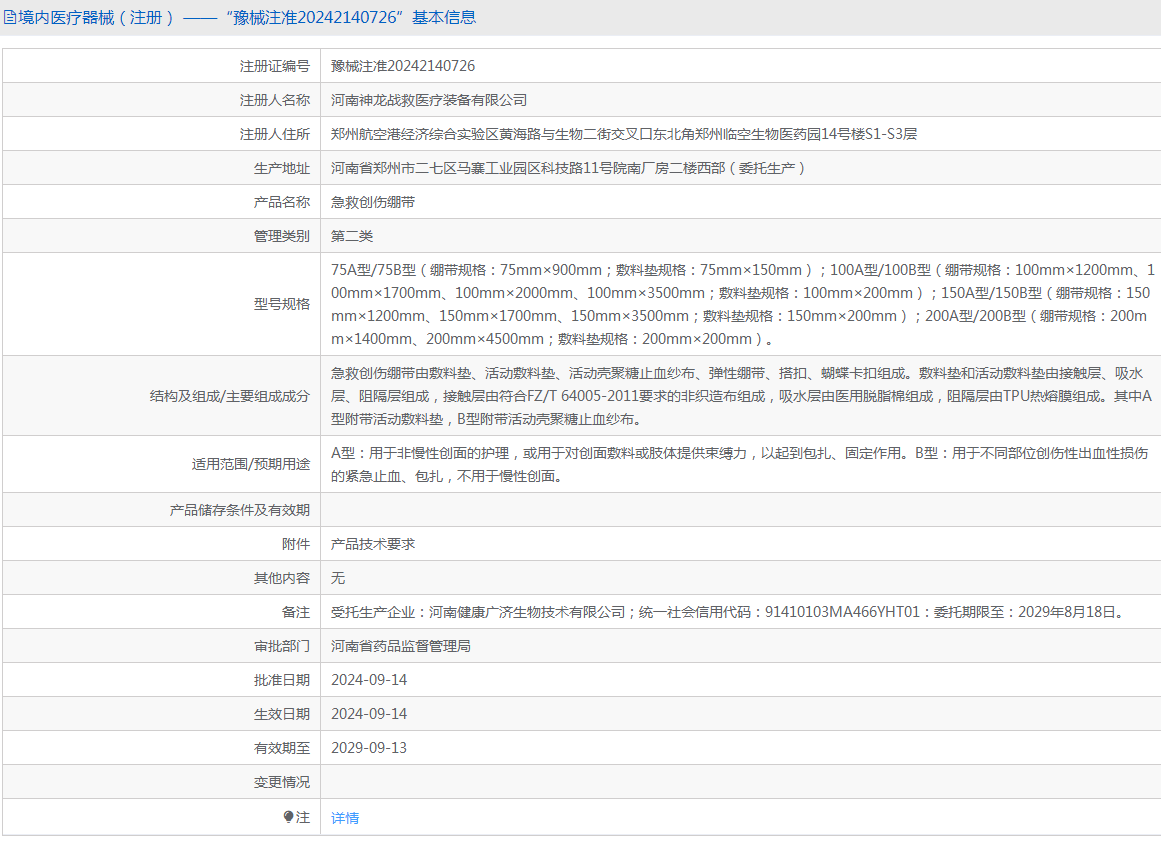Select the approving department 河南省药品监督管理局
The height and width of the screenshot is (848, 1161).
[401, 646]
